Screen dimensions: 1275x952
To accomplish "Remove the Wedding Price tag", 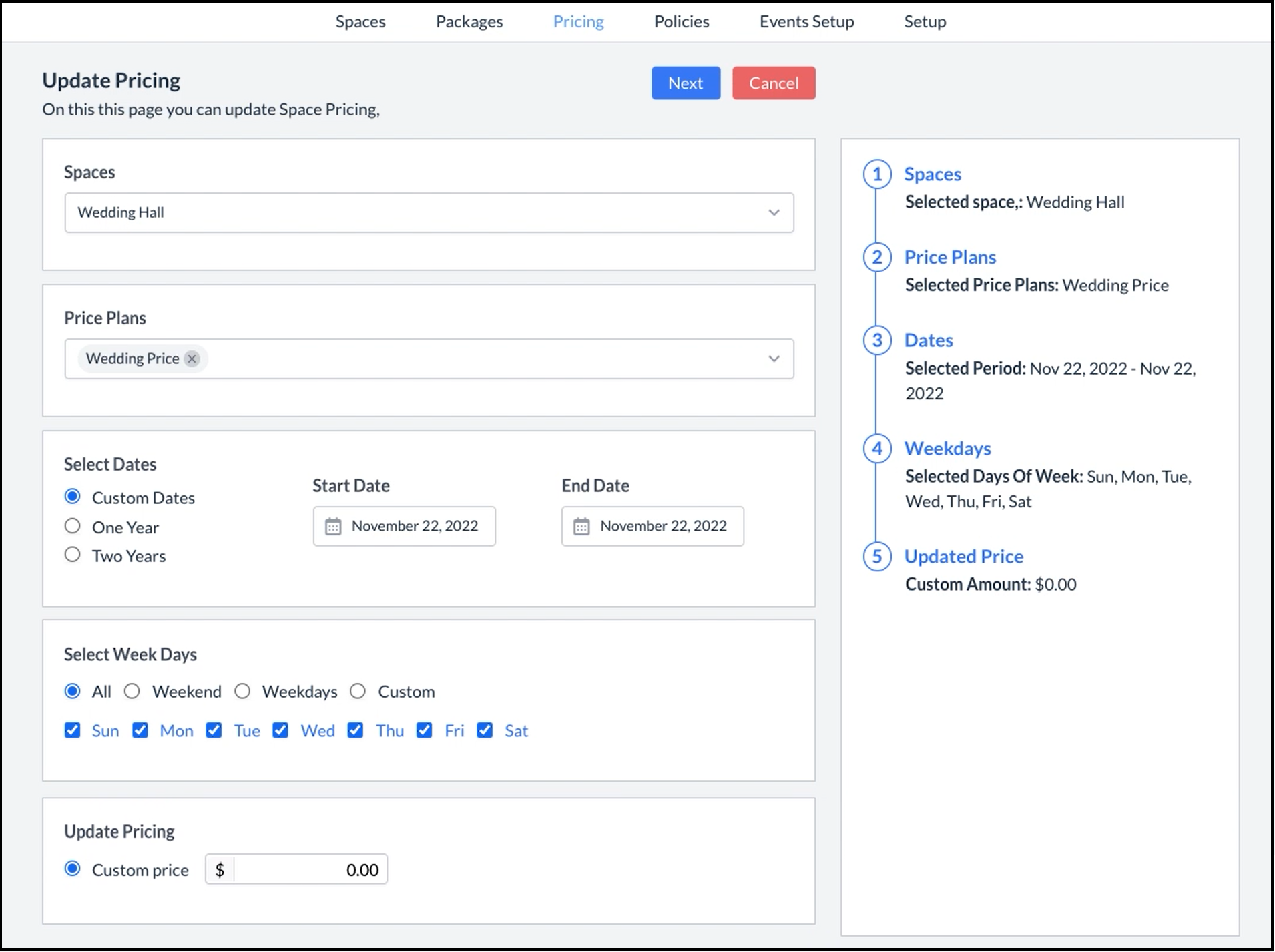I will coord(192,359).
